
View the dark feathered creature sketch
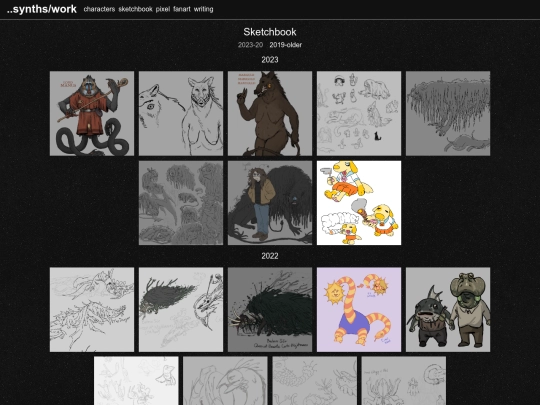pyautogui.click(x=181, y=310)
